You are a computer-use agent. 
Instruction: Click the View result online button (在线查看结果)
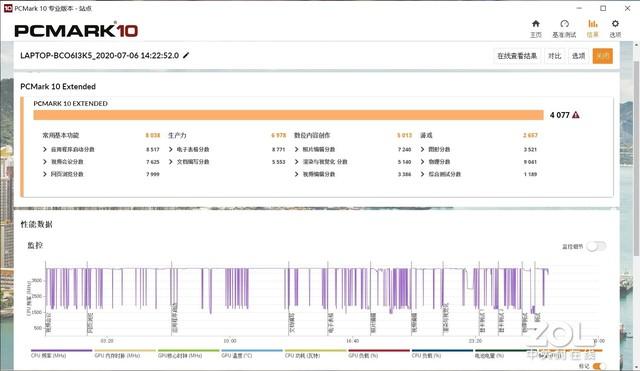click(517, 56)
